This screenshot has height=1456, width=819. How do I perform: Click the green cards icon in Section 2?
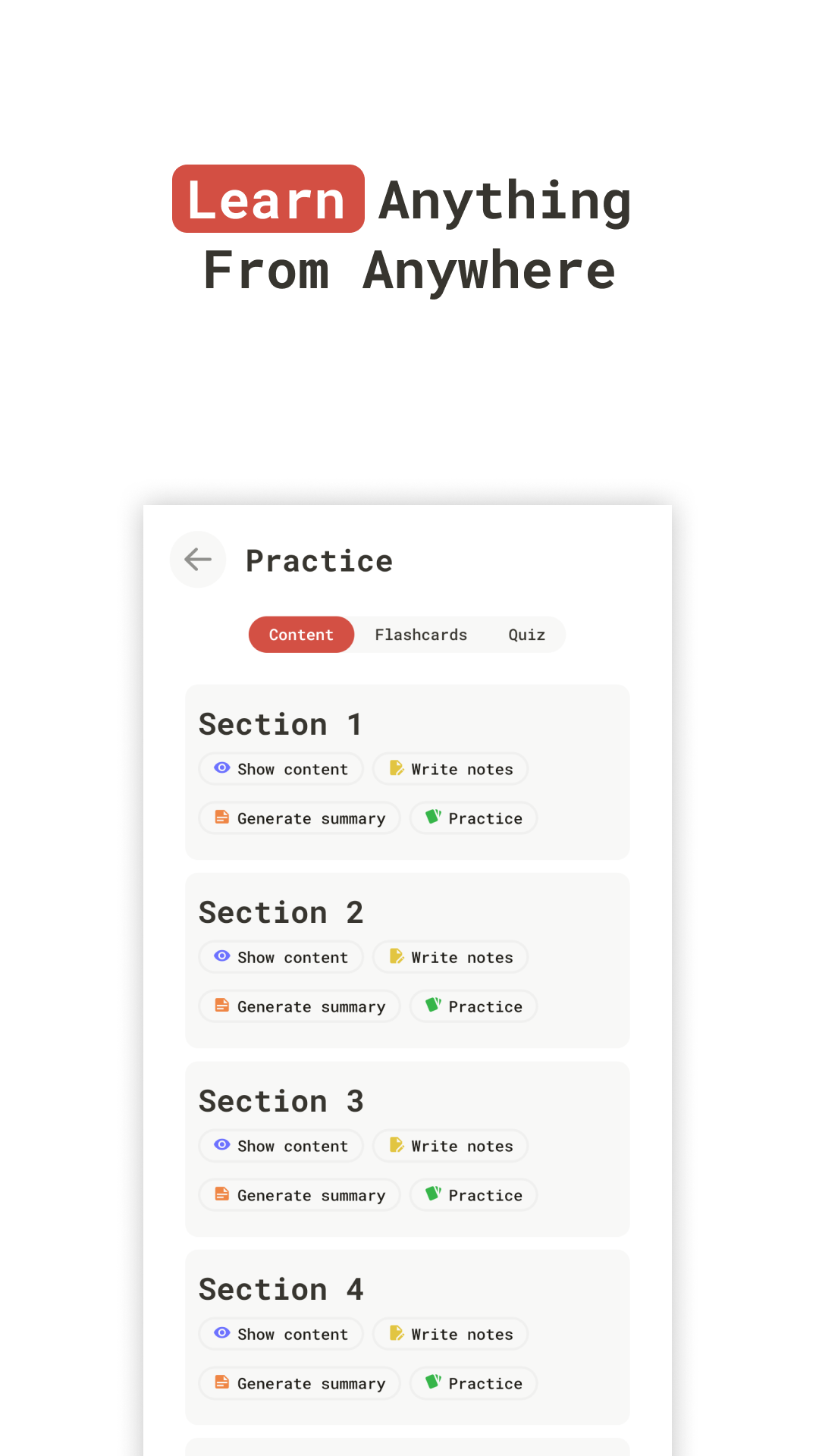point(433,1006)
